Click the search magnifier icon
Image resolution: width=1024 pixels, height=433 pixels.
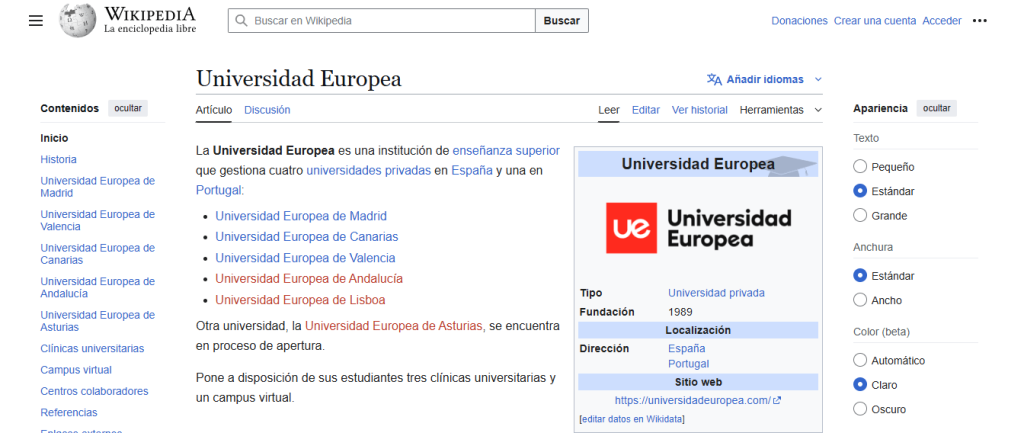(x=241, y=21)
